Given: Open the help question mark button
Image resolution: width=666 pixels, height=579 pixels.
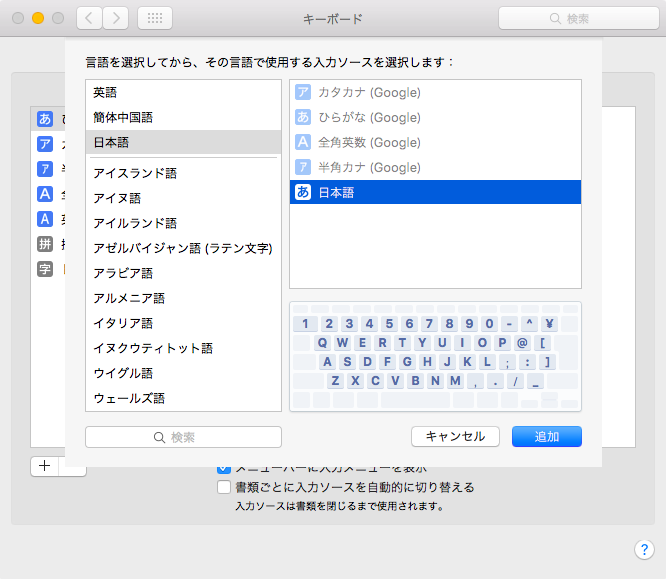Looking at the screenshot, I should (x=644, y=550).
